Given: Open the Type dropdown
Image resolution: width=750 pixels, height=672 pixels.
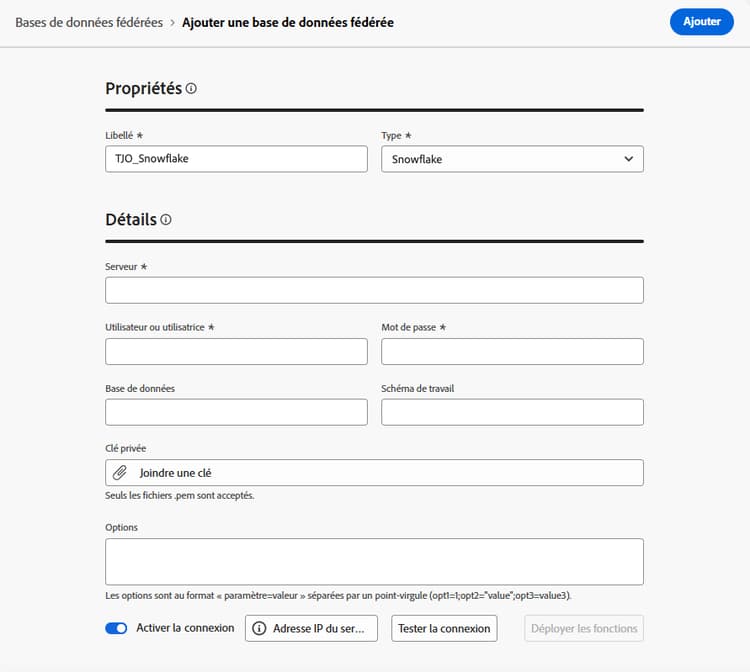Looking at the screenshot, I should coord(512,159).
